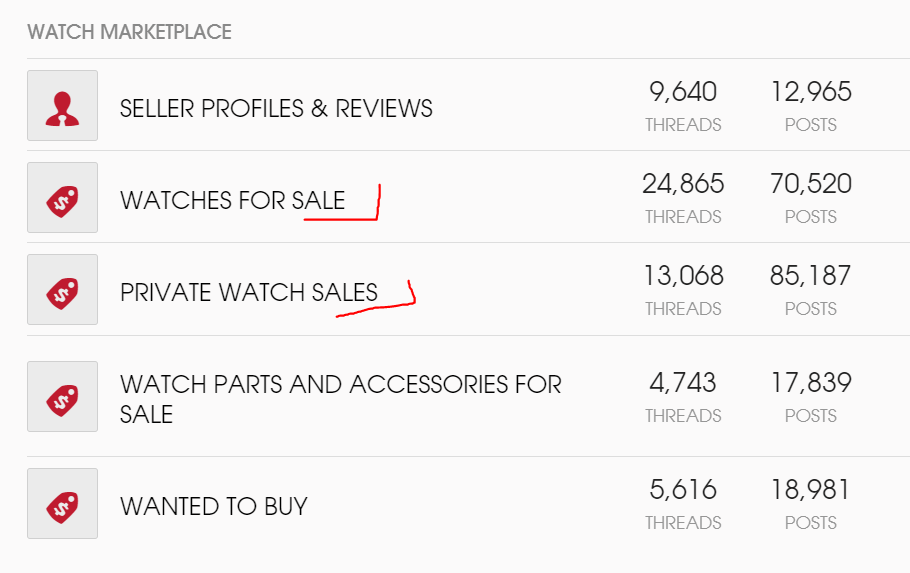
Task: Click the 12,965 posts count for Seller Profiles
Action: point(810,92)
